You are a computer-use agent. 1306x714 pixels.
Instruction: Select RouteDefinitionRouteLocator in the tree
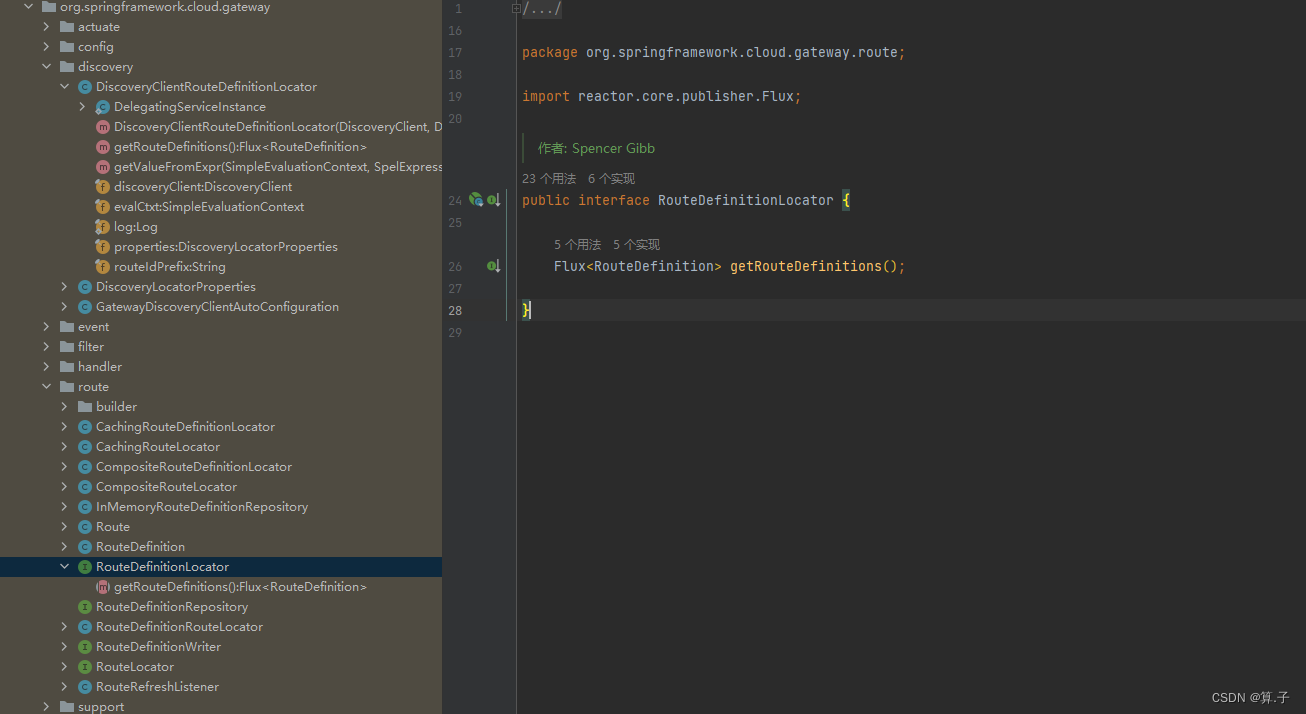pyautogui.click(x=179, y=627)
